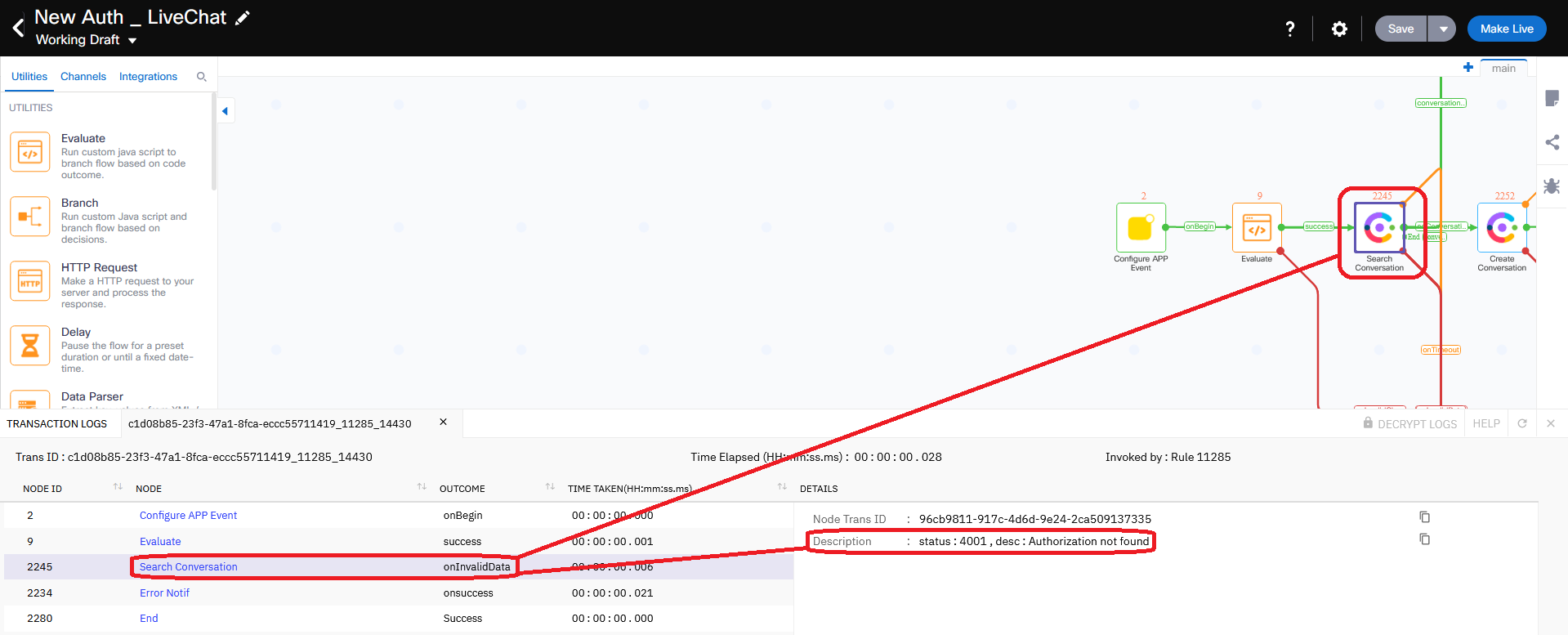Search nodes with the magnifier icon
1568x635 pixels.
201,77
